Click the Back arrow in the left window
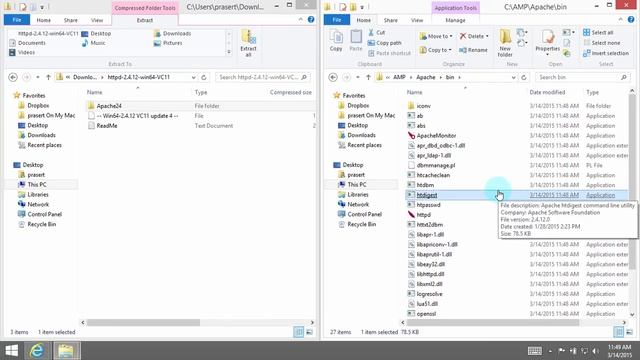 coord(13,77)
